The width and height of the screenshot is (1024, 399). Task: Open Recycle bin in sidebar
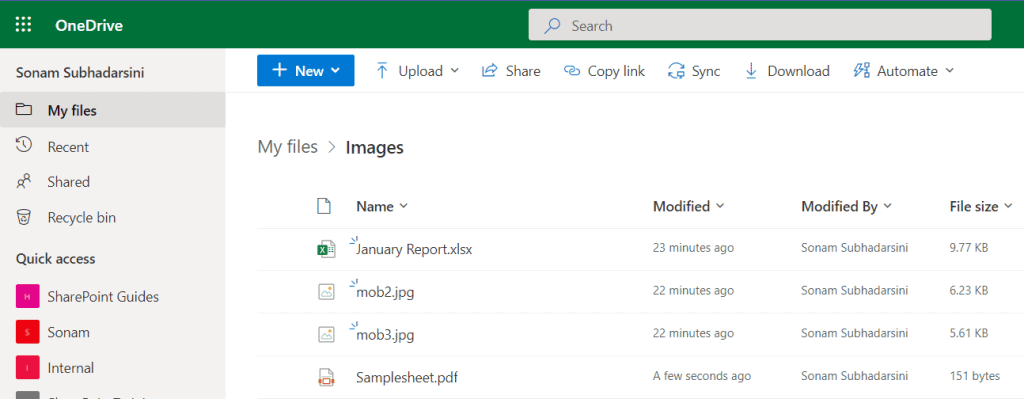pyautogui.click(x=112, y=217)
